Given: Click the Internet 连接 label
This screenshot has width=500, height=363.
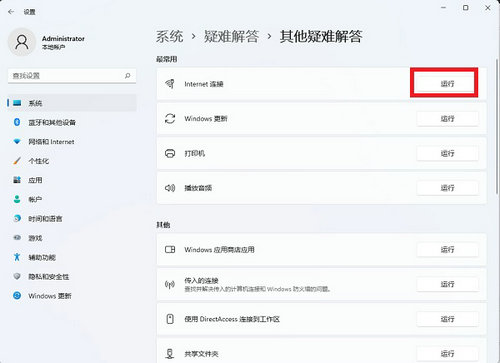Looking at the screenshot, I should pos(204,84).
